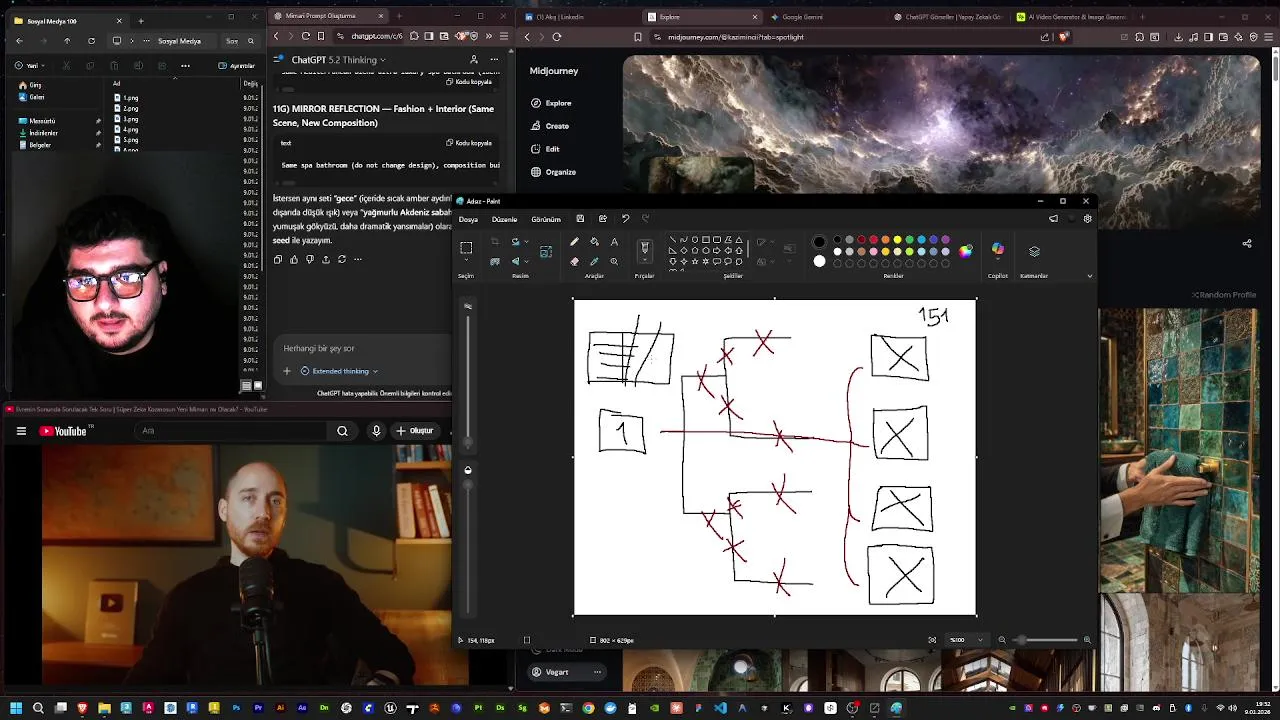Click the rectangular selection tool in Paint
This screenshot has width=1280, height=720.
tap(466, 248)
